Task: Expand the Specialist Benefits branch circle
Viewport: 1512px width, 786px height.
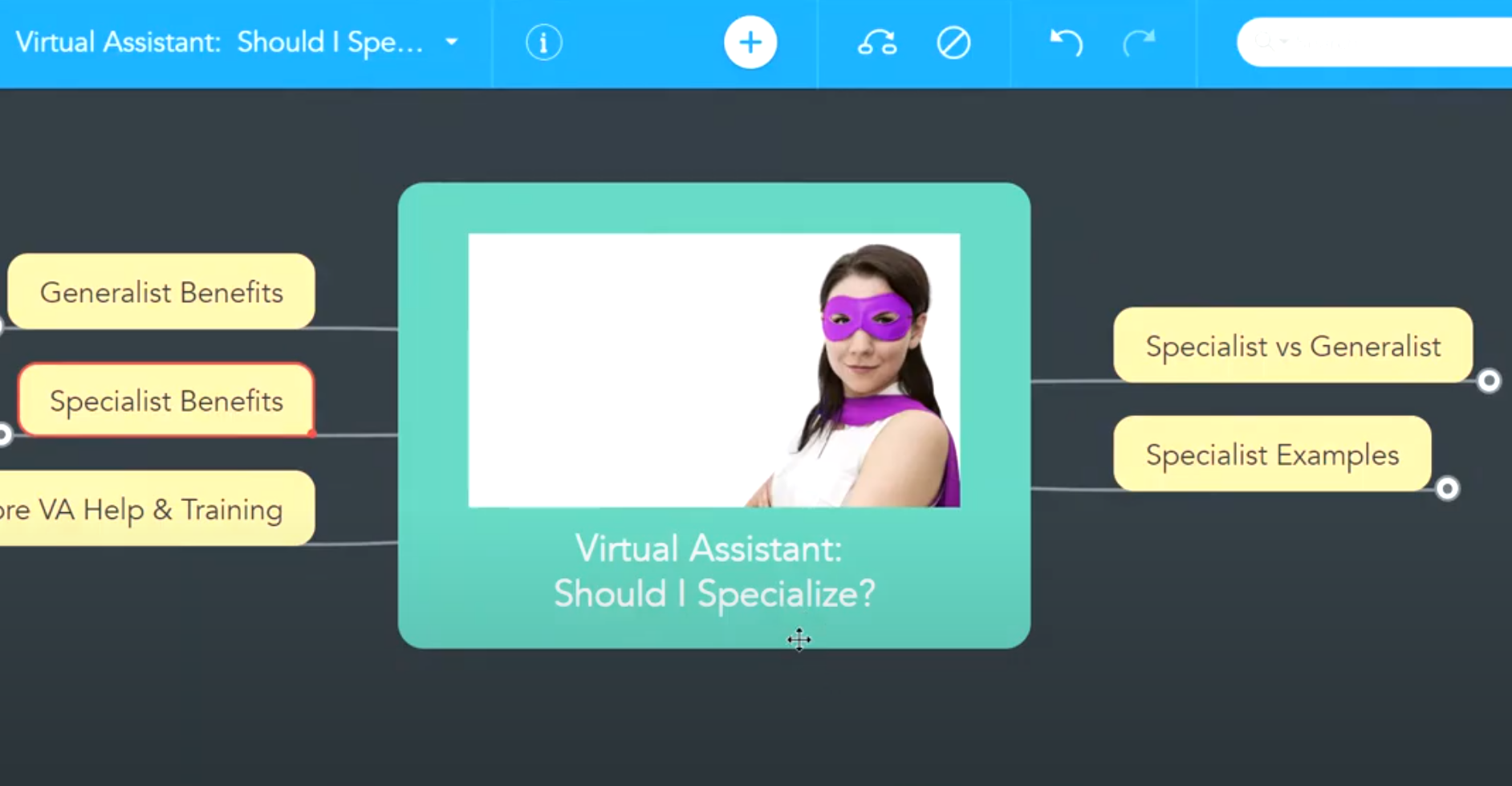Action: [4, 434]
